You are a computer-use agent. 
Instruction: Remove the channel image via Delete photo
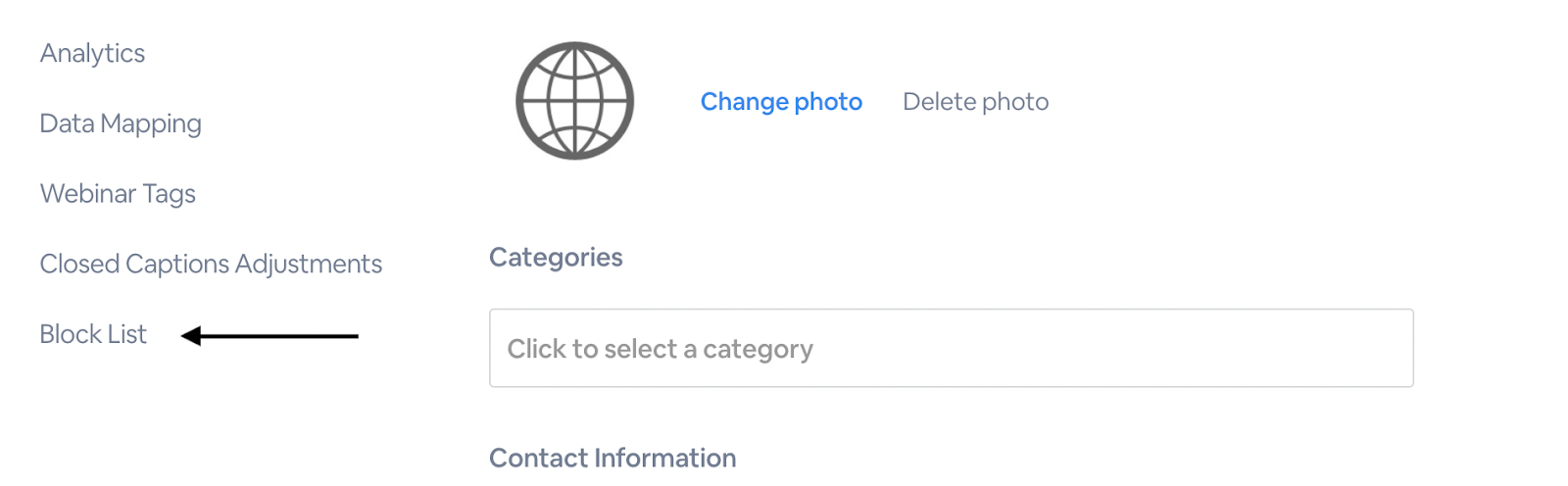[975, 102]
